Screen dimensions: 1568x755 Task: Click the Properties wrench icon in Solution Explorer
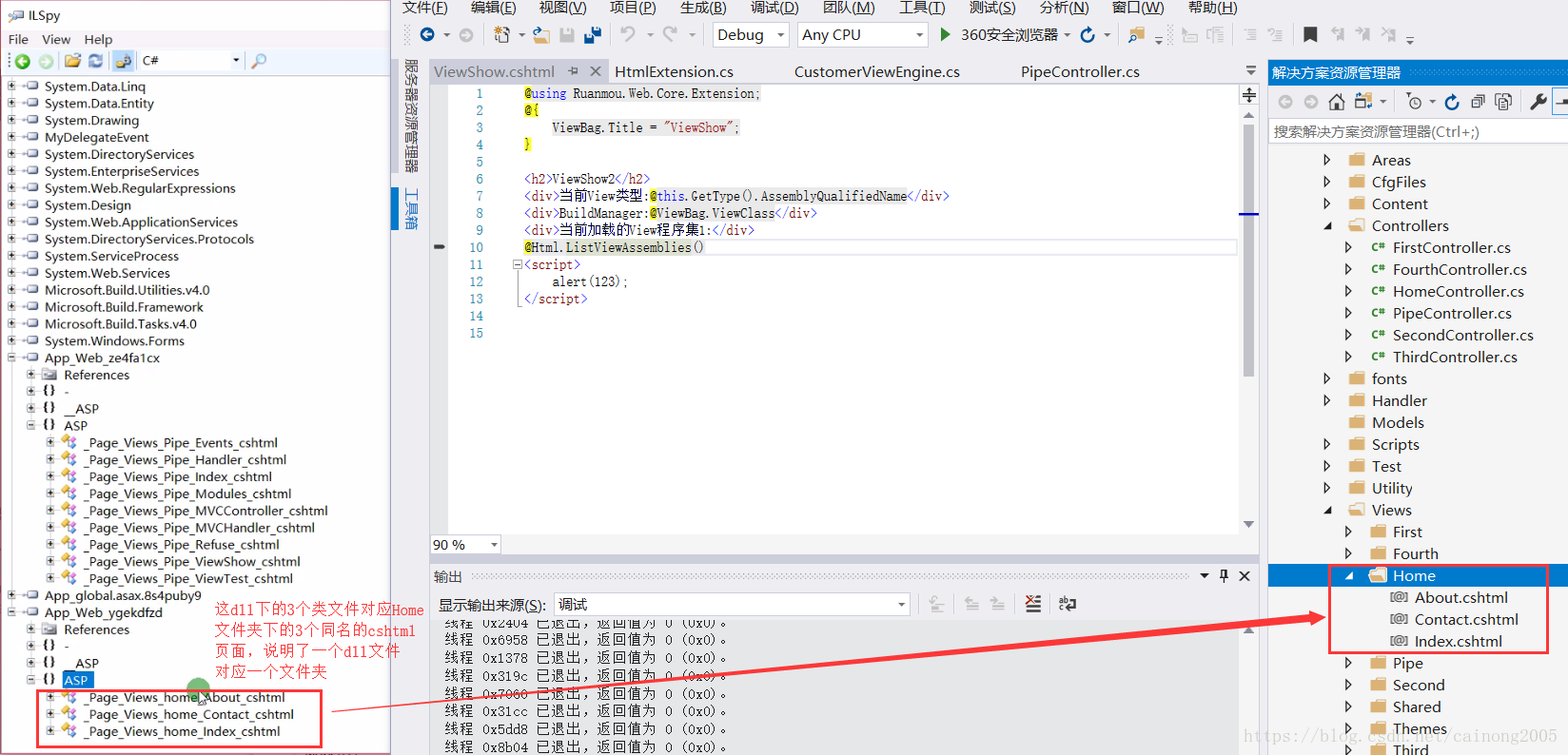1538,102
